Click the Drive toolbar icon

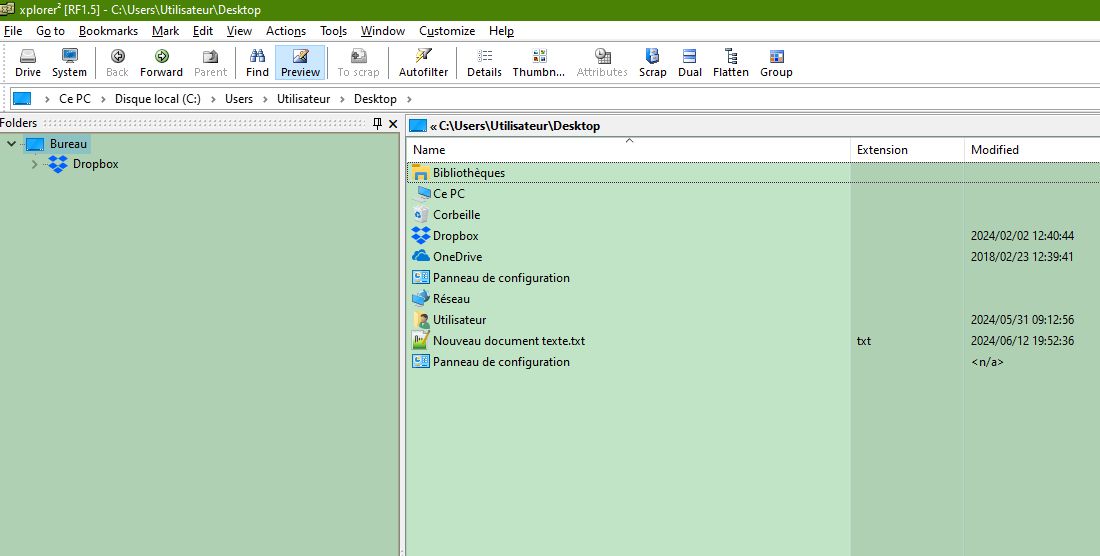[x=28, y=62]
